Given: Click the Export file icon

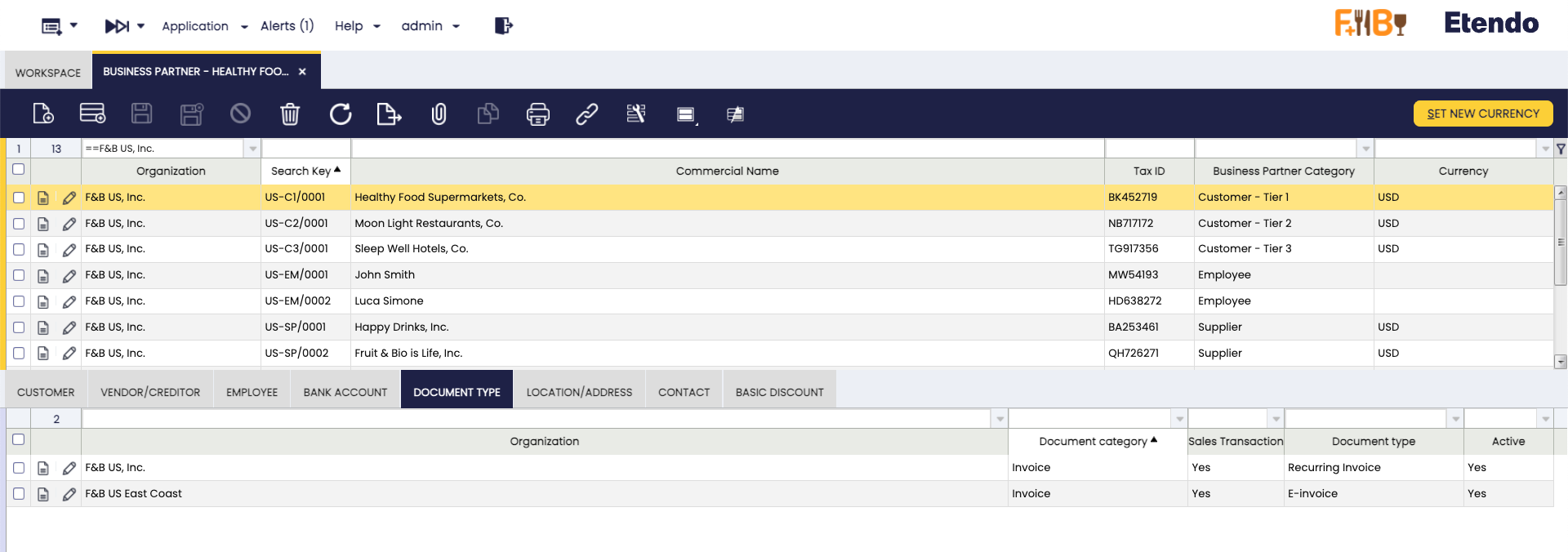Looking at the screenshot, I should click(x=389, y=114).
